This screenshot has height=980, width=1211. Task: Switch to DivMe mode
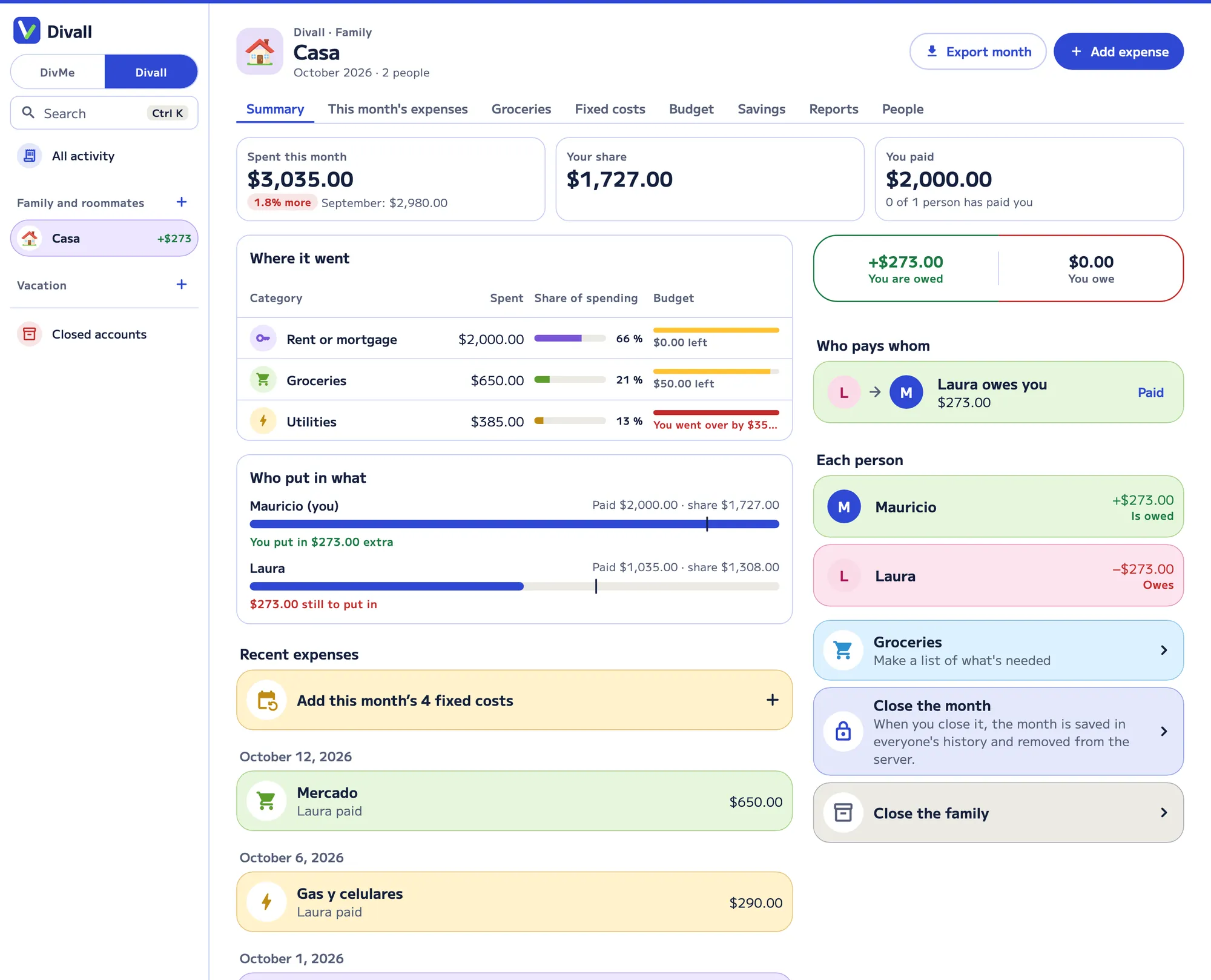coord(58,72)
